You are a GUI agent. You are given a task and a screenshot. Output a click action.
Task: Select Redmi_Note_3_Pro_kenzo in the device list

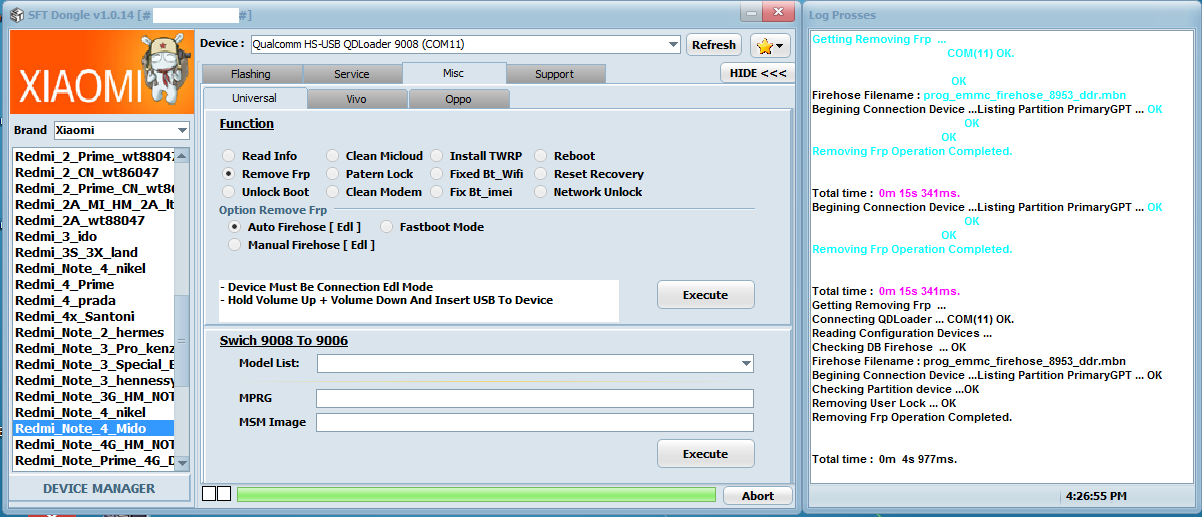pos(93,348)
